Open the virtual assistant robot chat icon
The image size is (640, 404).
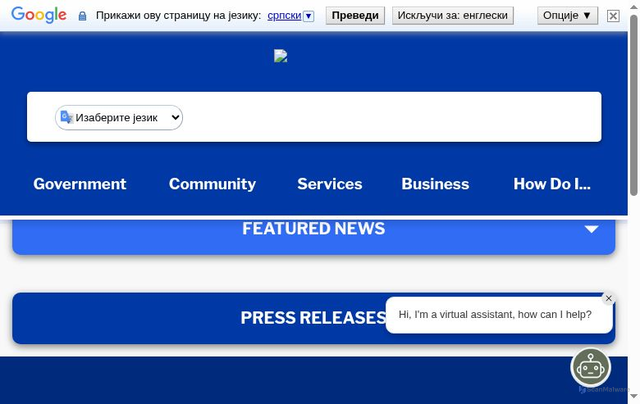(x=590, y=367)
